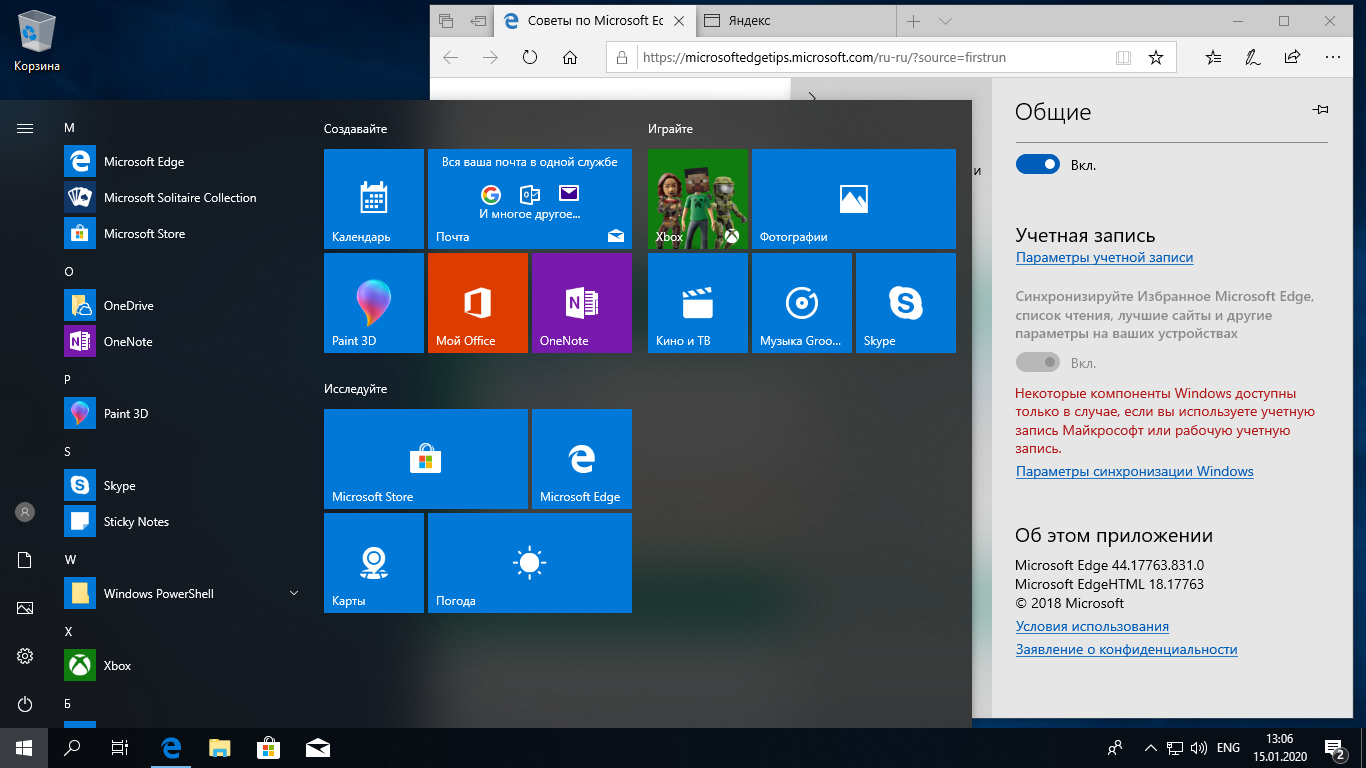The height and width of the screenshot is (768, 1366).
Task: Open Параметры синхронизации Windows link
Action: tap(1134, 471)
